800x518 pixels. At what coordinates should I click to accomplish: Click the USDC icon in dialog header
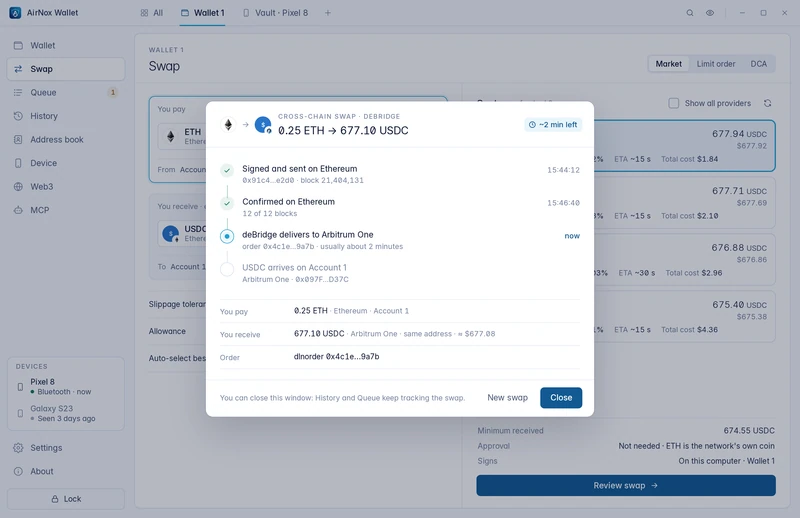tap(263, 125)
